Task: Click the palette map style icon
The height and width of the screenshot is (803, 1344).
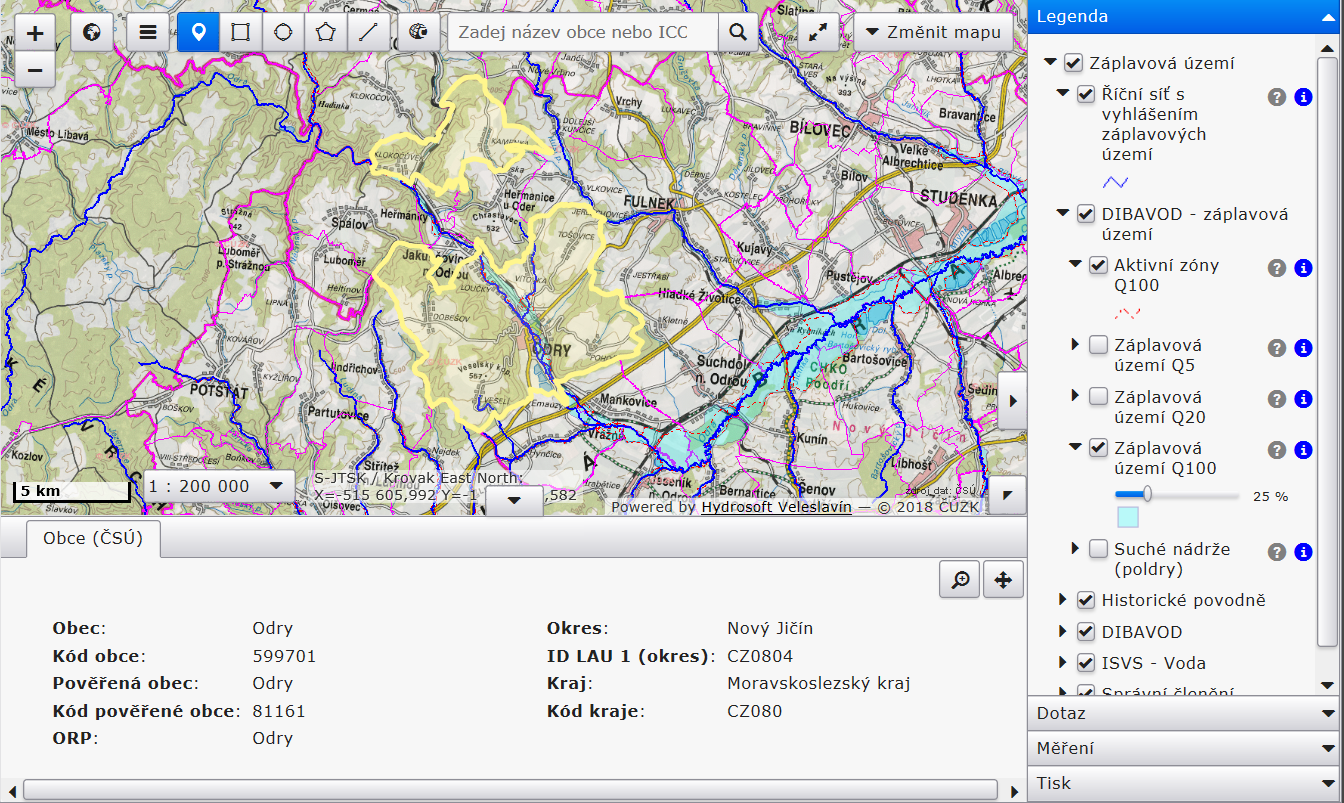Action: click(419, 33)
